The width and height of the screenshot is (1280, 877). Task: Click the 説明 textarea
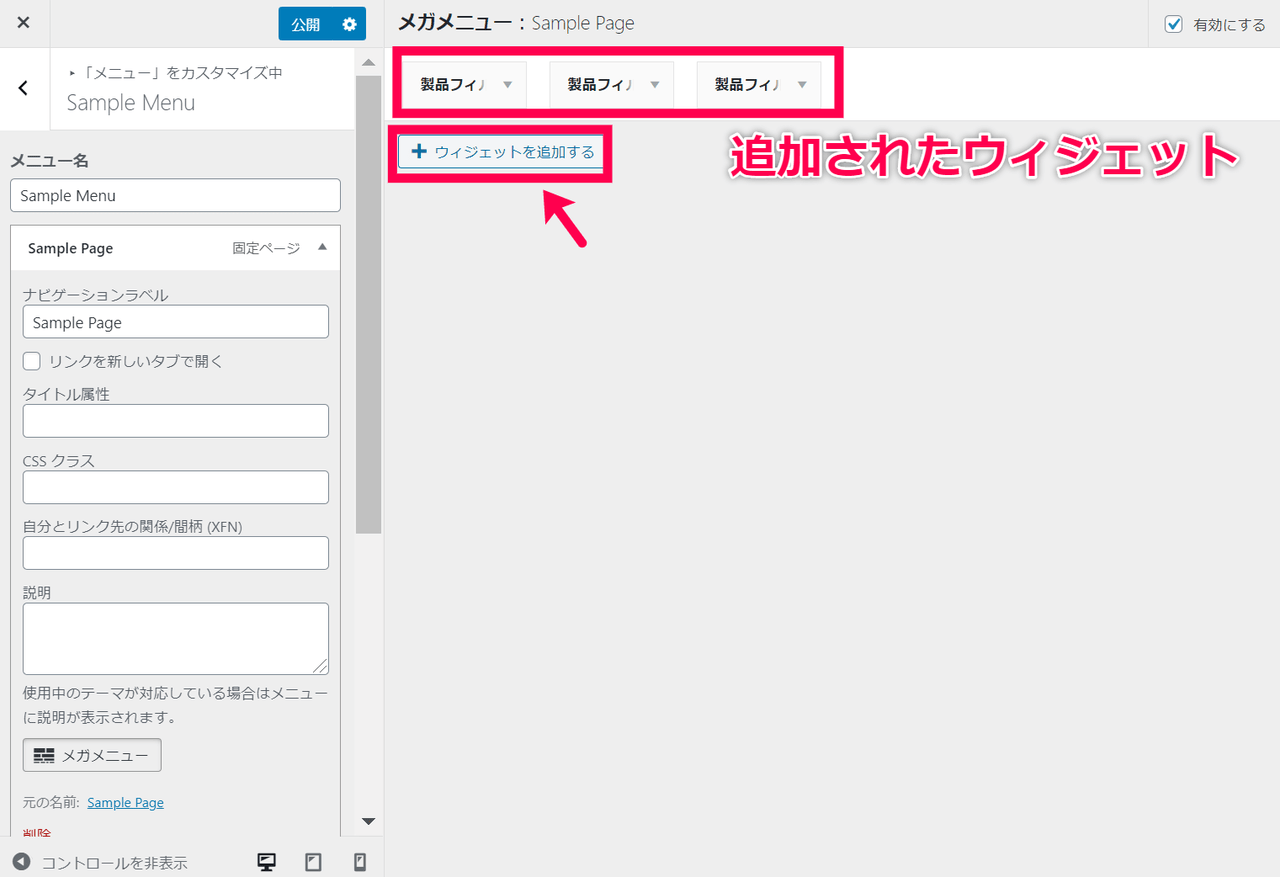click(175, 638)
